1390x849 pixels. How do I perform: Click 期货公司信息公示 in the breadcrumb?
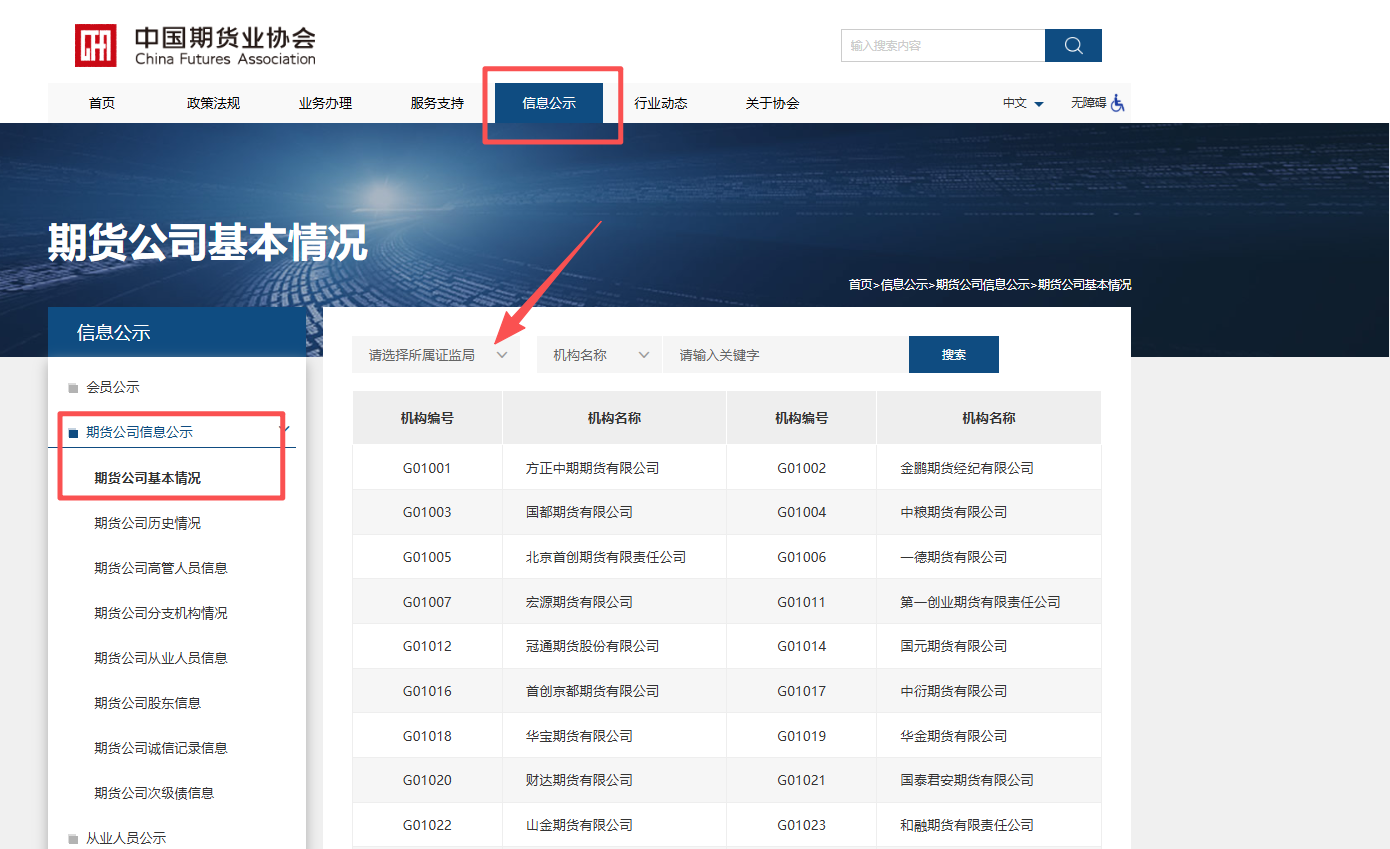point(983,285)
